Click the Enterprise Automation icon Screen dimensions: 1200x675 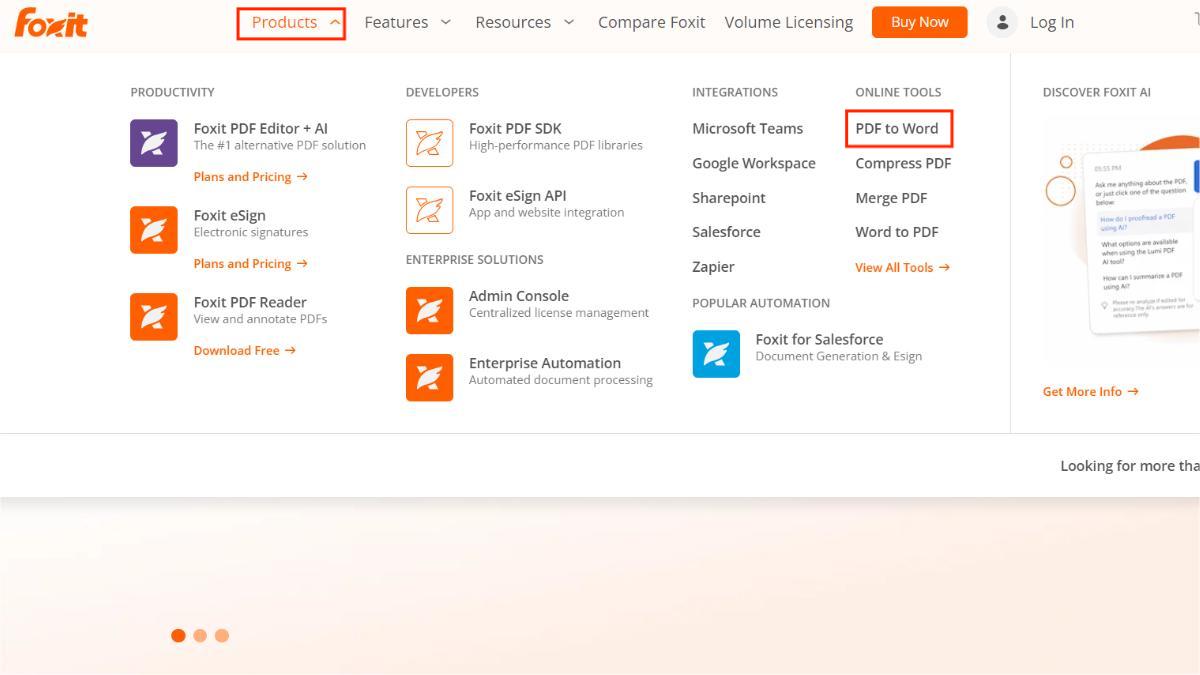429,378
